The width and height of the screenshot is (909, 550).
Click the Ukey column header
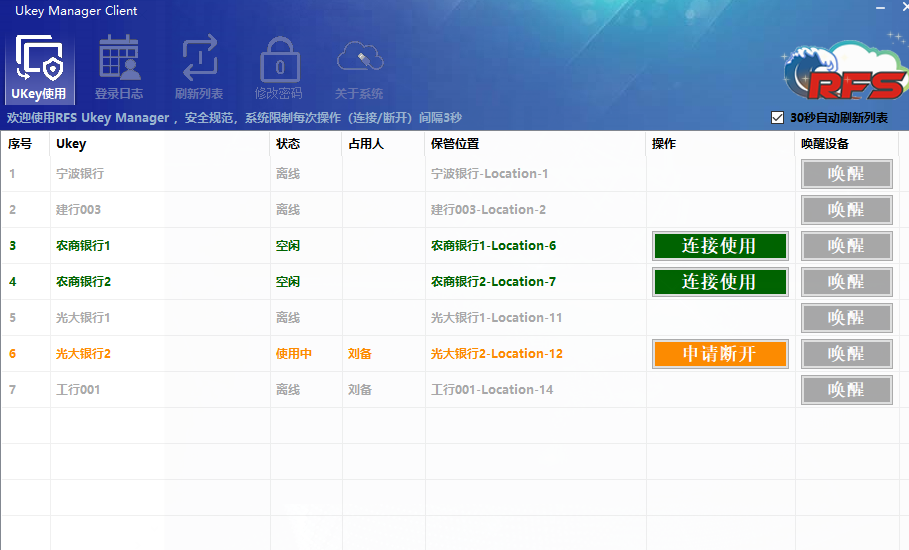click(160, 144)
